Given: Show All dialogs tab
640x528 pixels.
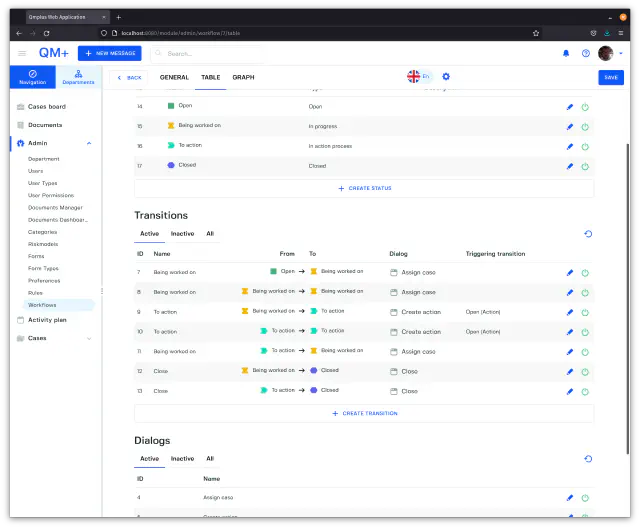Looking at the screenshot, I should (x=210, y=459).
